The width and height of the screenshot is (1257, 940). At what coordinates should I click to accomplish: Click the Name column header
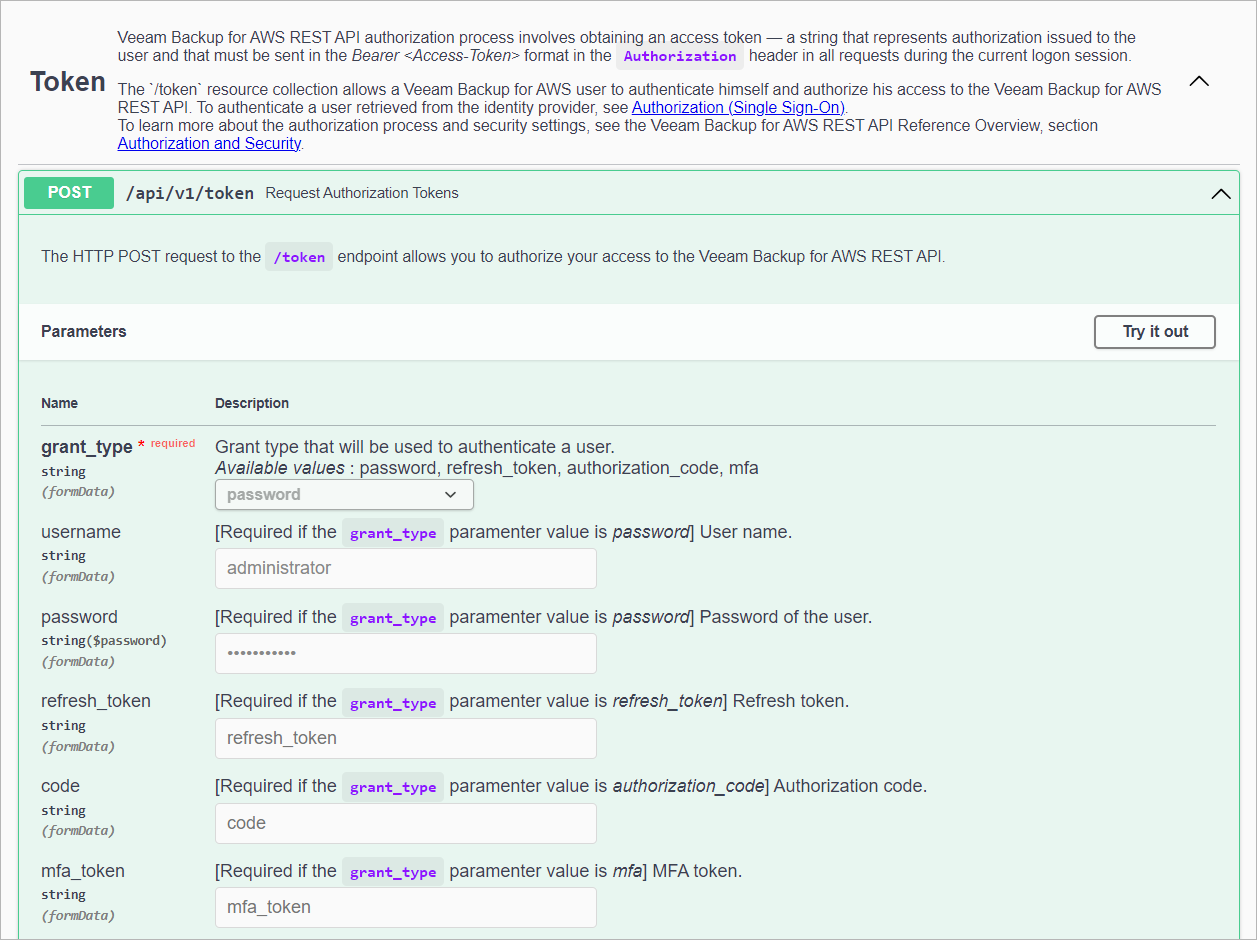[59, 403]
